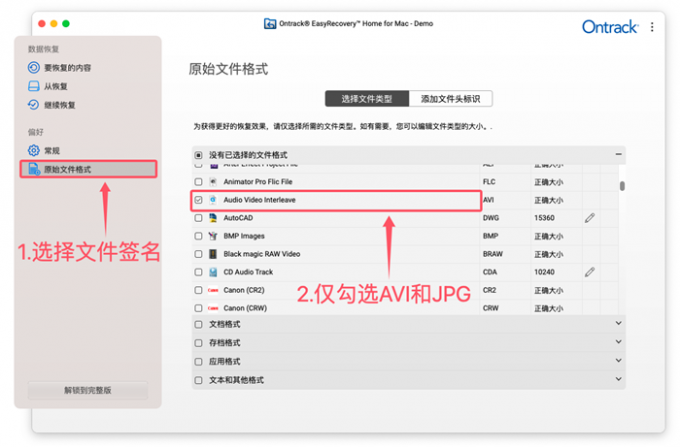Screen dimensions: 680x447
Task: Check the 应用格式 category checkbox
Action: 198,362
